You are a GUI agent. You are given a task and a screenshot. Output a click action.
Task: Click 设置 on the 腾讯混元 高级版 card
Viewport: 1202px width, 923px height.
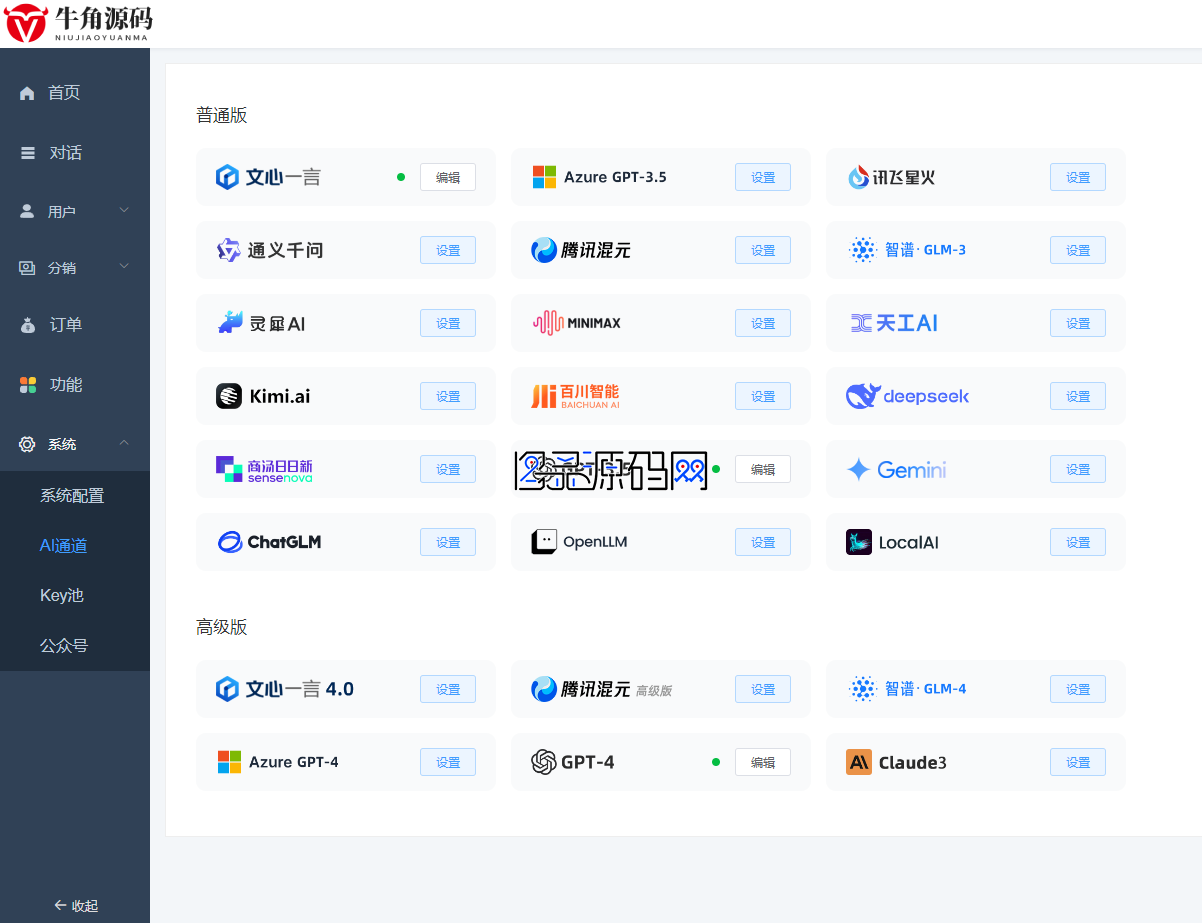point(763,689)
